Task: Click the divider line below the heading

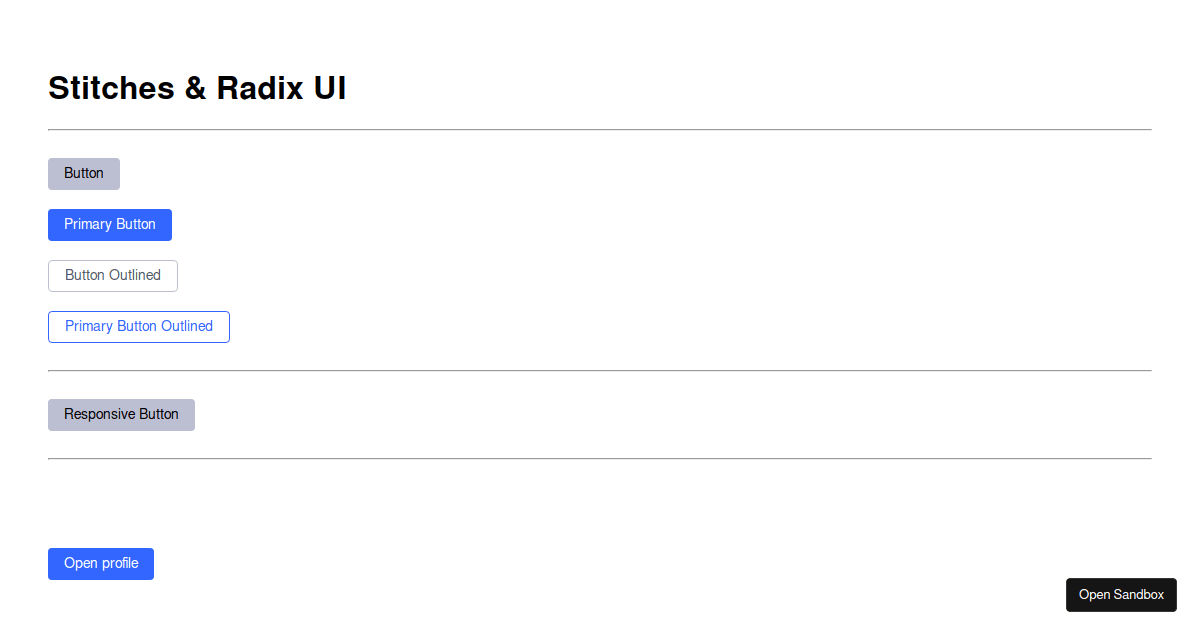Action: pyautogui.click(x=600, y=130)
